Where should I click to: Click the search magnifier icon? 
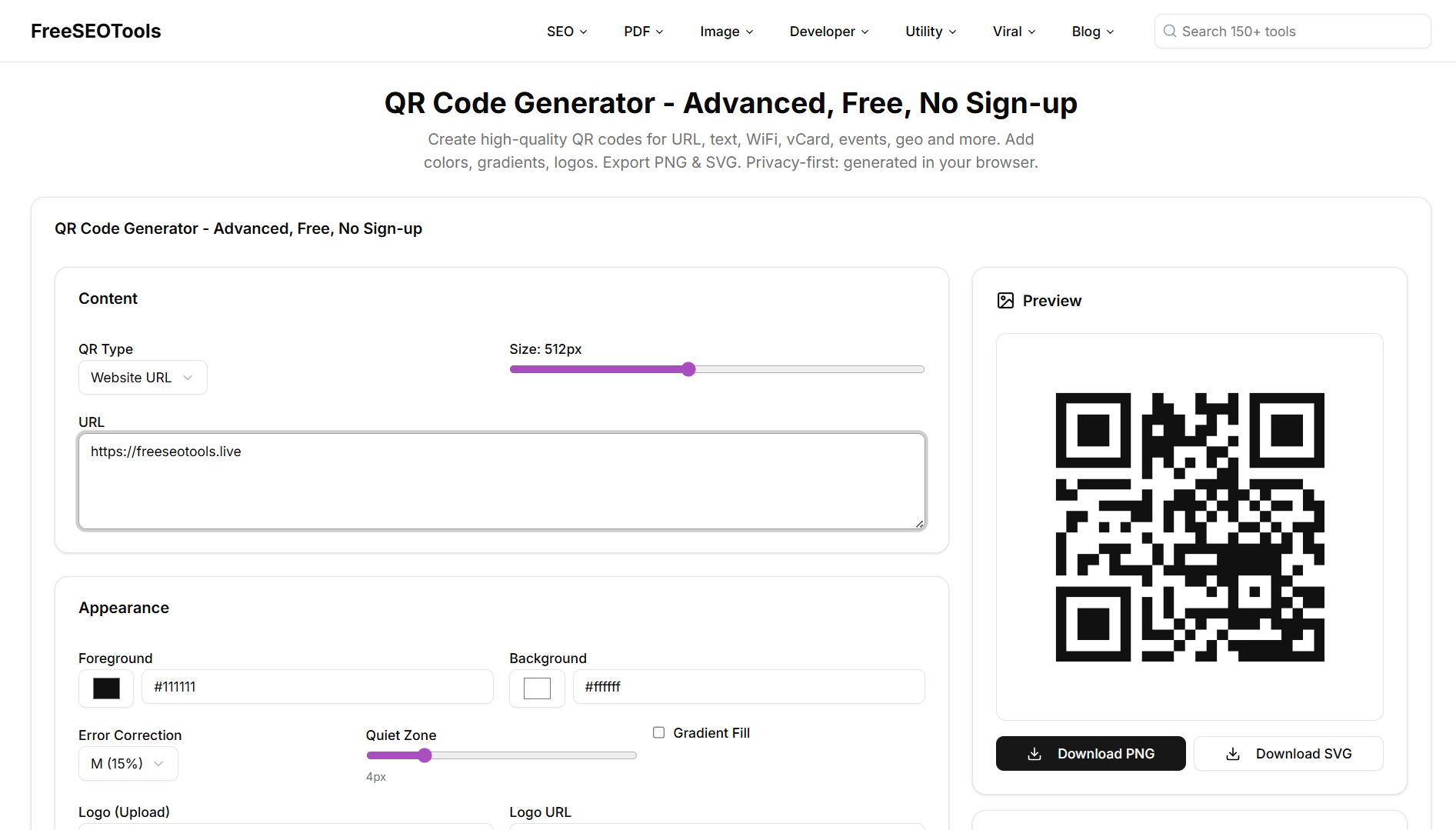(x=1170, y=31)
